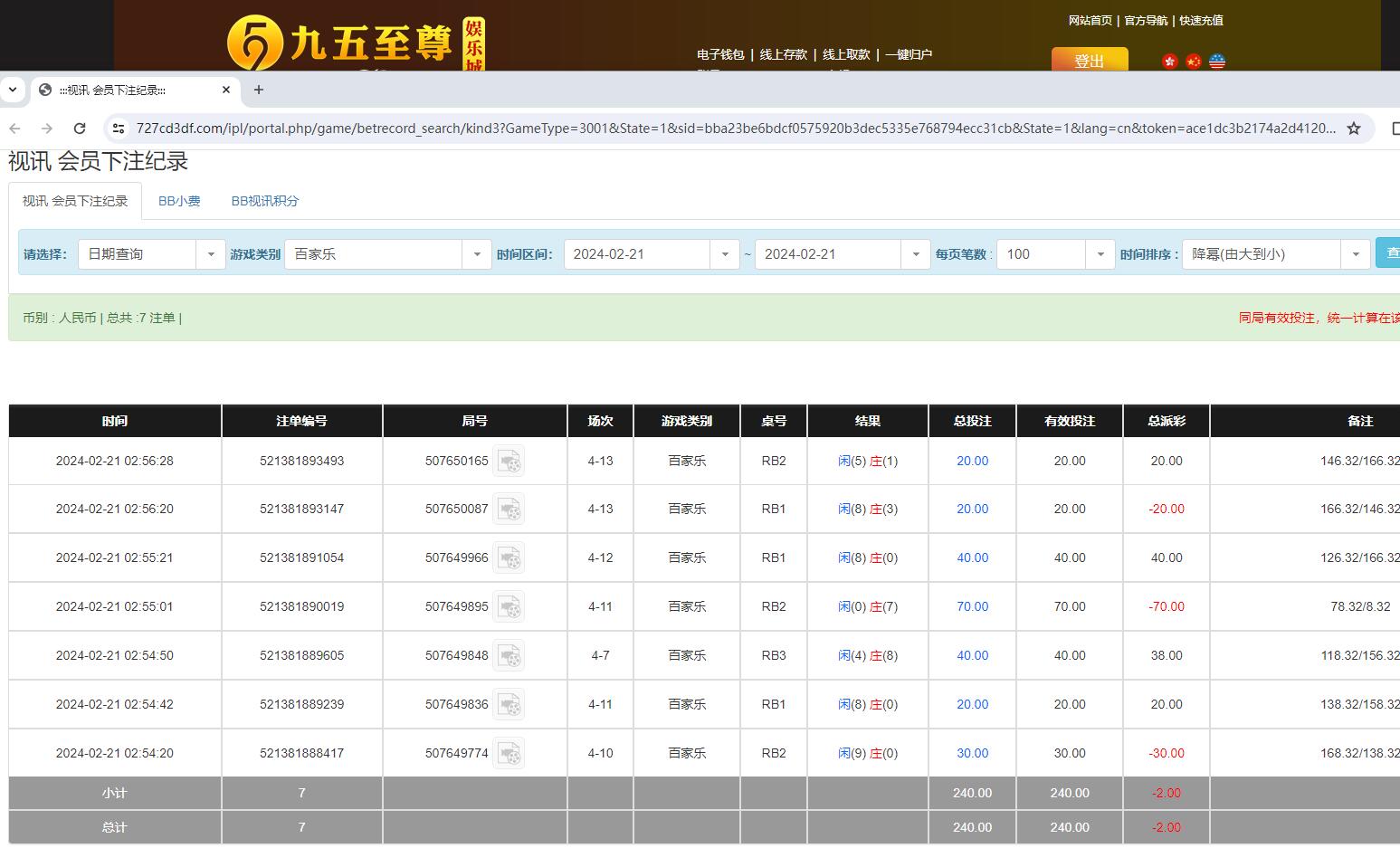Open 电子钱包 menu item
This screenshot has height=848, width=1400.
720,54
